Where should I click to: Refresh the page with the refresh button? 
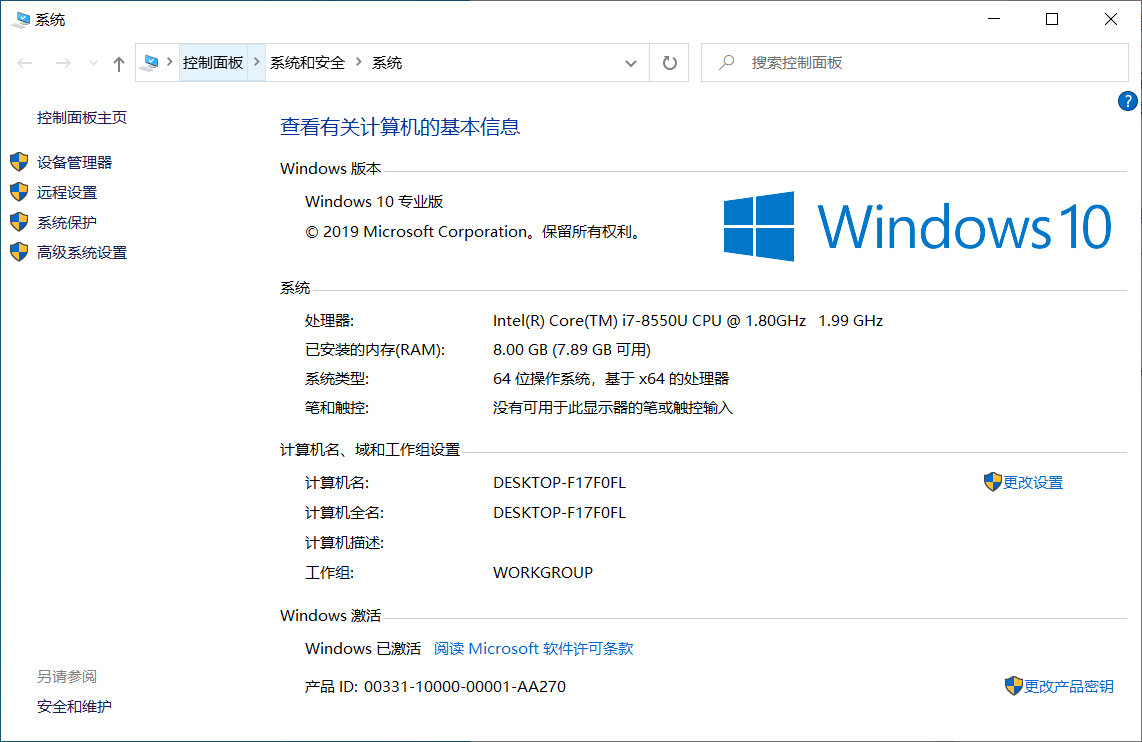click(669, 63)
